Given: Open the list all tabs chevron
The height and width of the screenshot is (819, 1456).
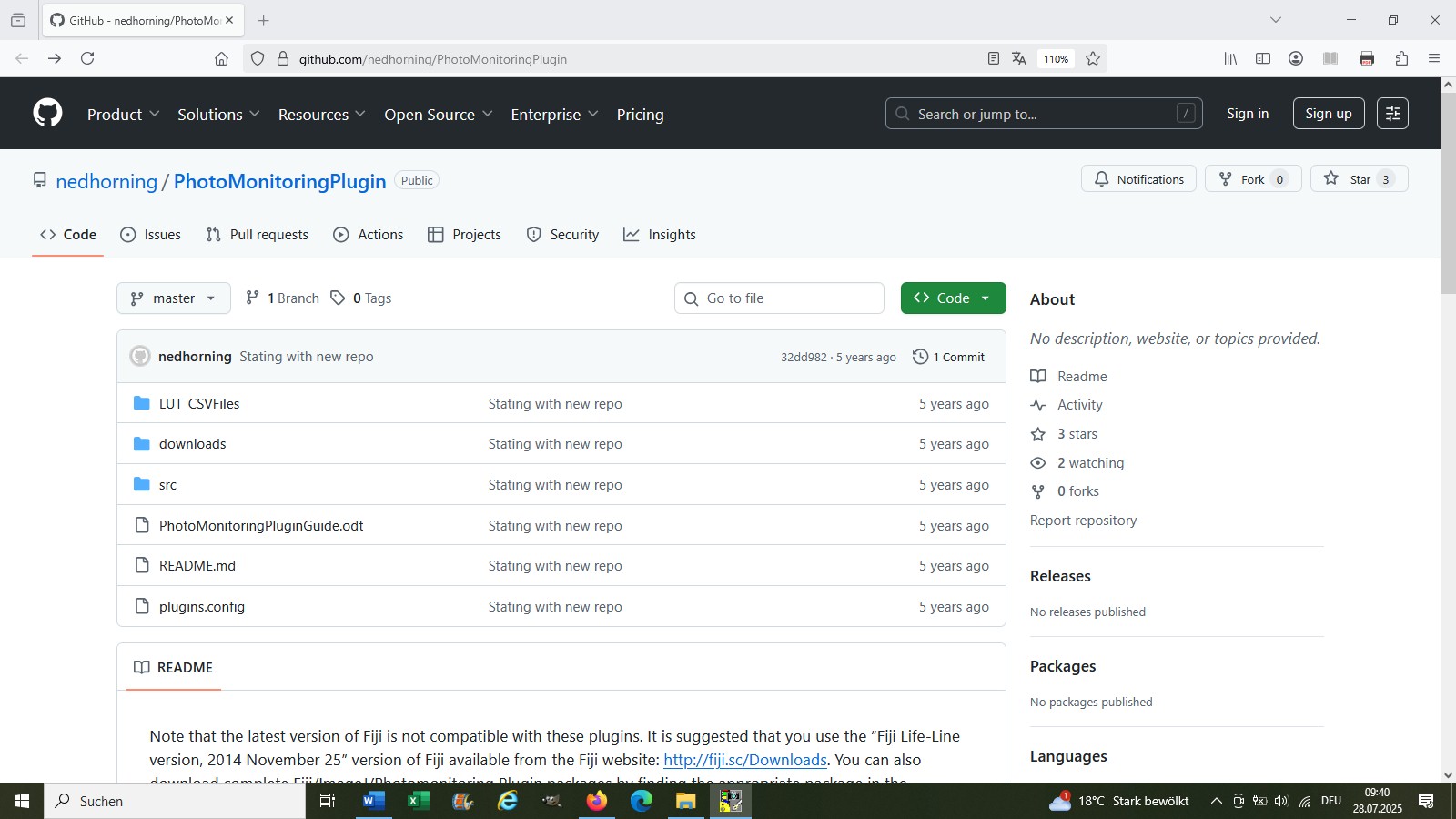Looking at the screenshot, I should pos(1276,20).
